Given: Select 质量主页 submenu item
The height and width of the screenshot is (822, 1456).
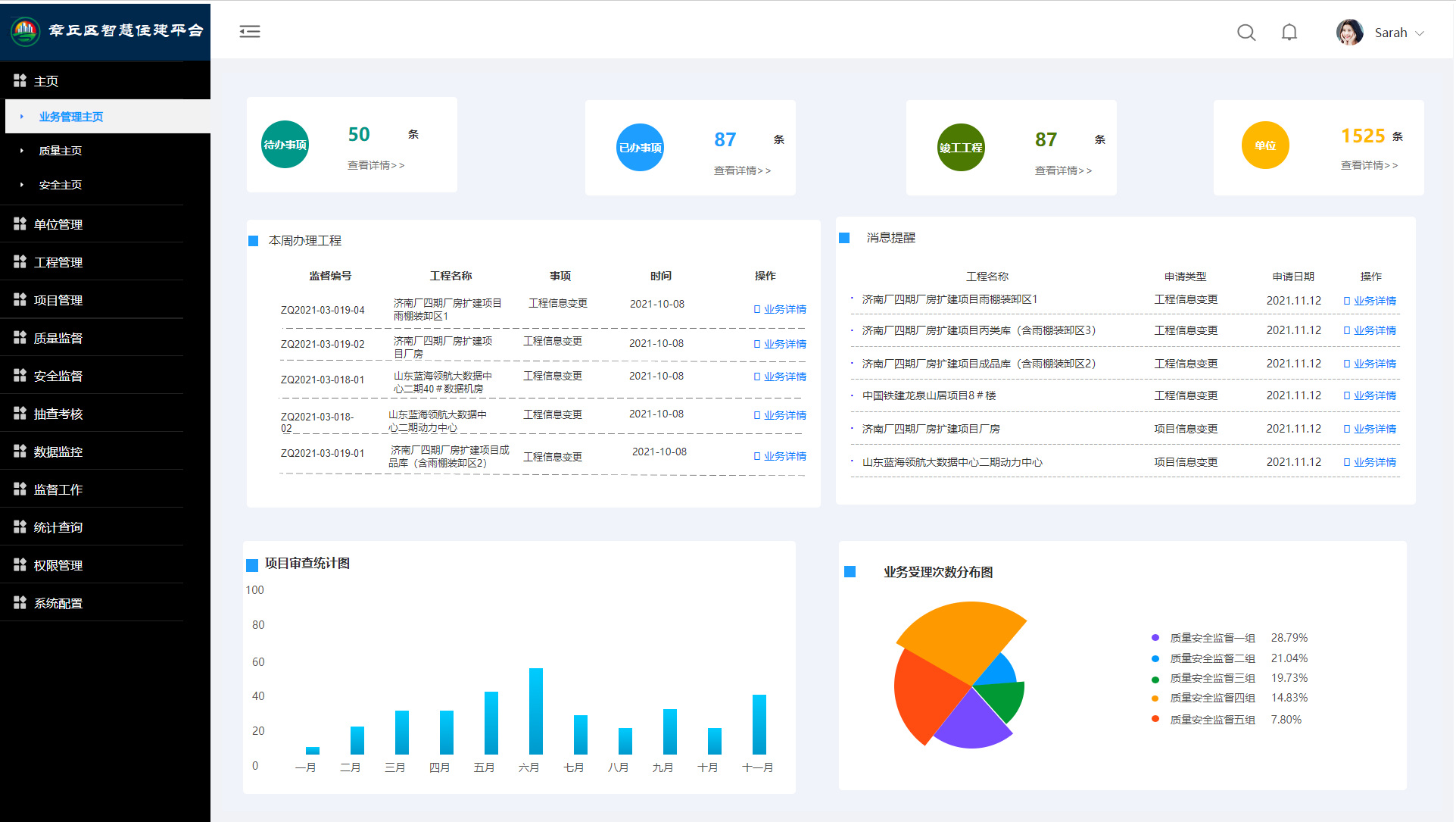Looking at the screenshot, I should (61, 151).
